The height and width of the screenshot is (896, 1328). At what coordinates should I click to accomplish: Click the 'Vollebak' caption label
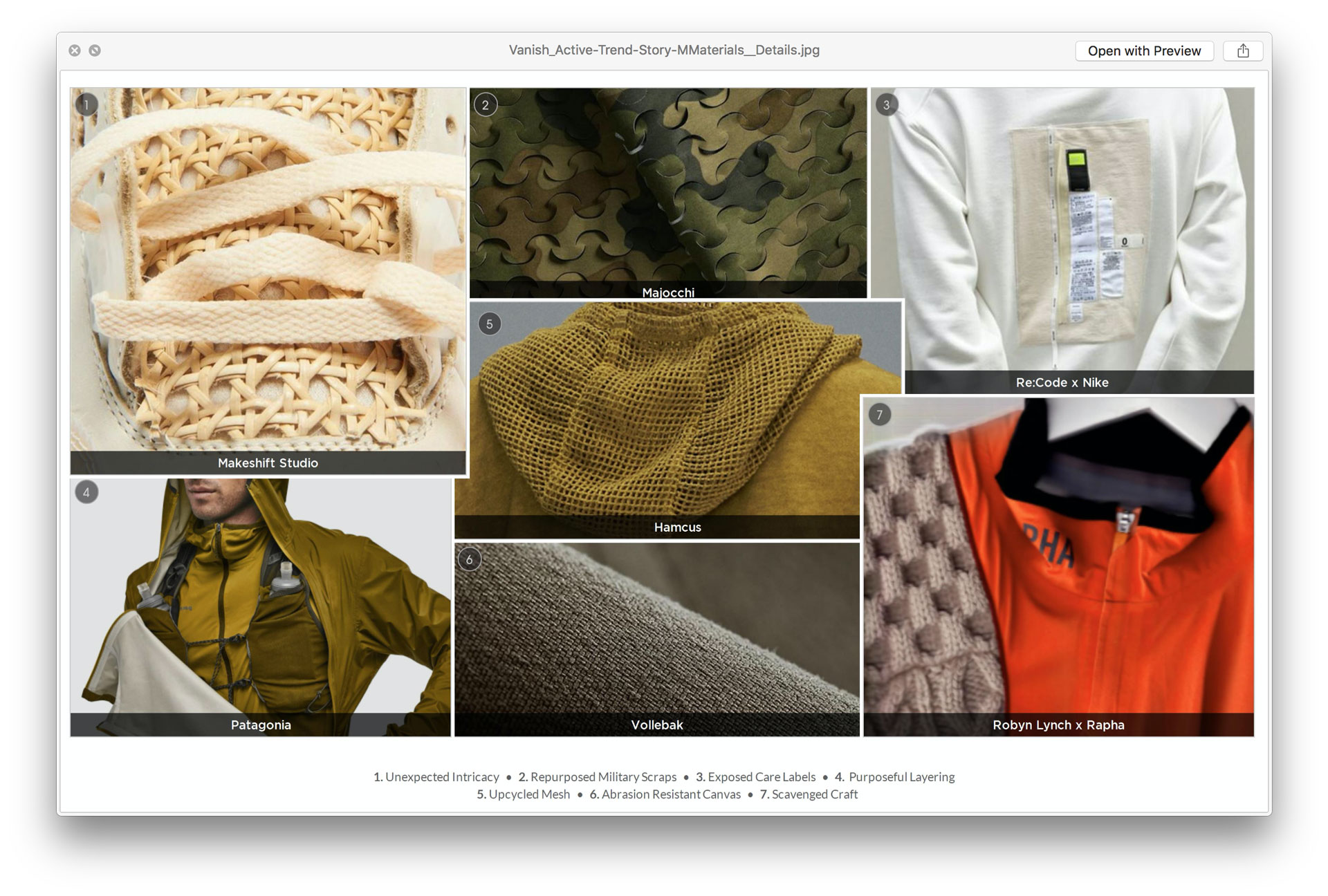click(657, 725)
